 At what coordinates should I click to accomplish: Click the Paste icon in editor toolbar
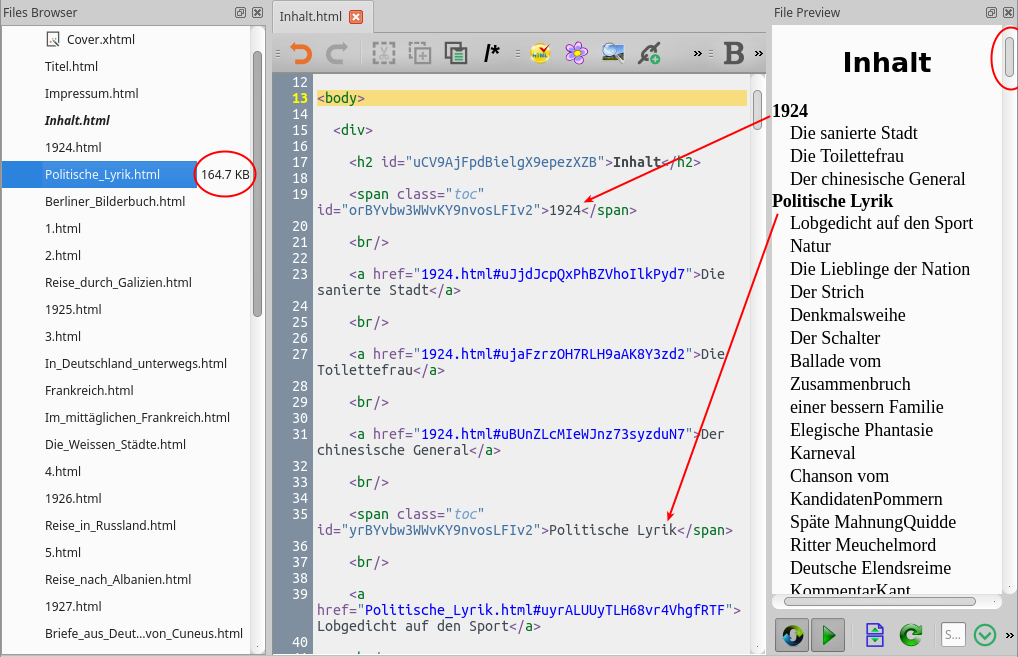[456, 53]
